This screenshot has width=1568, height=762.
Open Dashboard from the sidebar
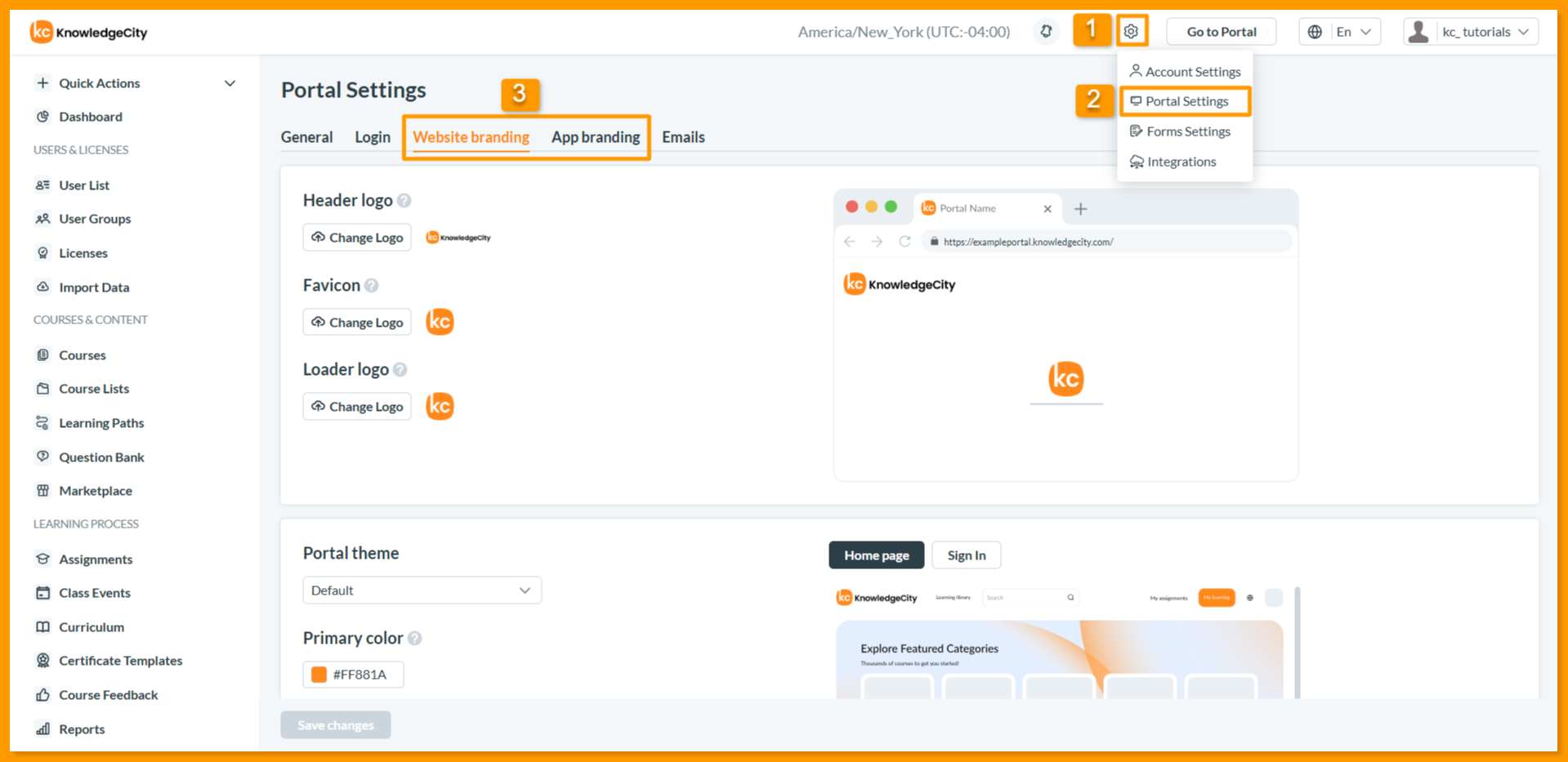coord(90,117)
